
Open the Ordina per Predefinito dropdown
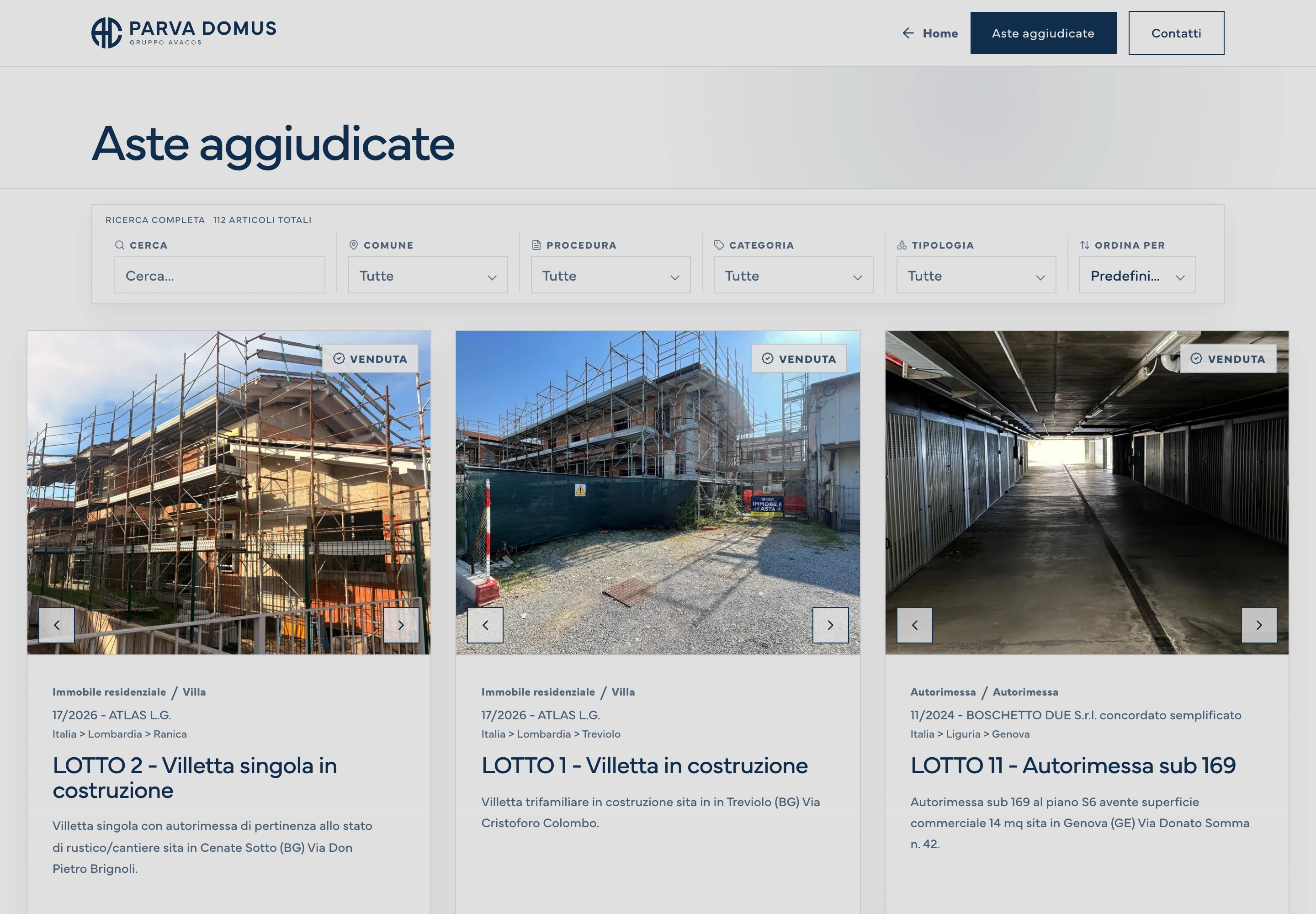click(x=1137, y=275)
